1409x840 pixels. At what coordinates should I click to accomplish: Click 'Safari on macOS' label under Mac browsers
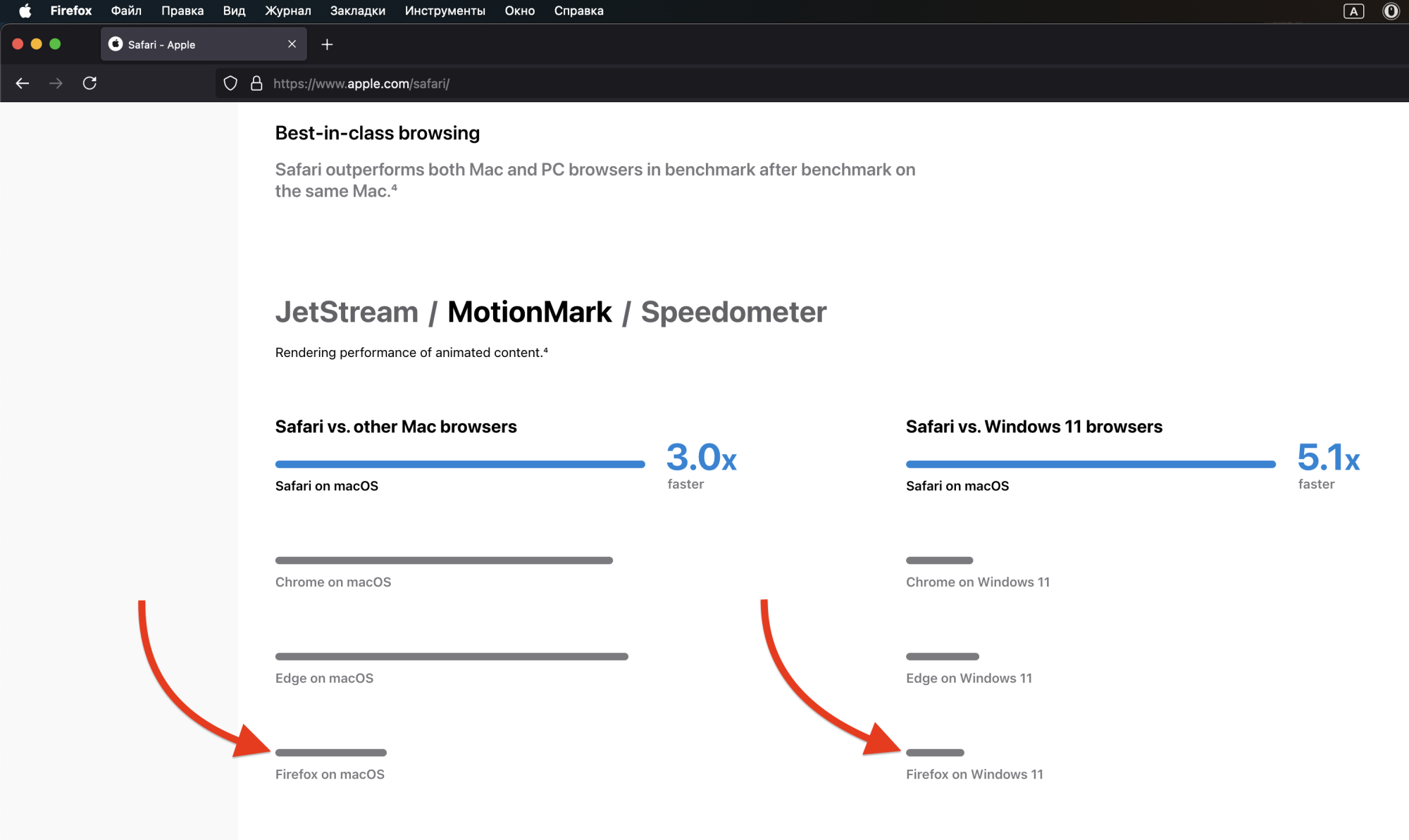point(327,486)
